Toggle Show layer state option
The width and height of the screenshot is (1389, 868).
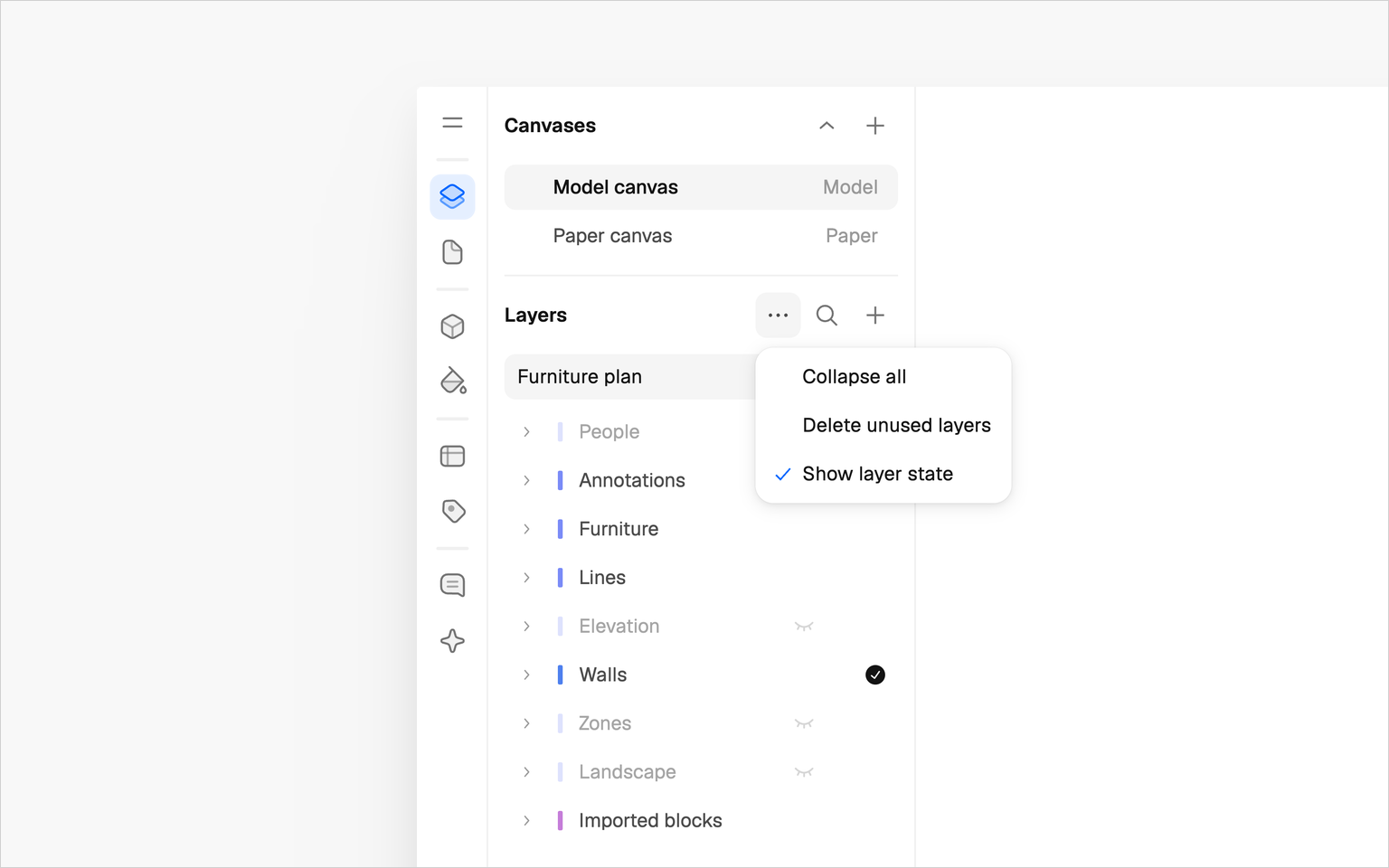coord(883,475)
